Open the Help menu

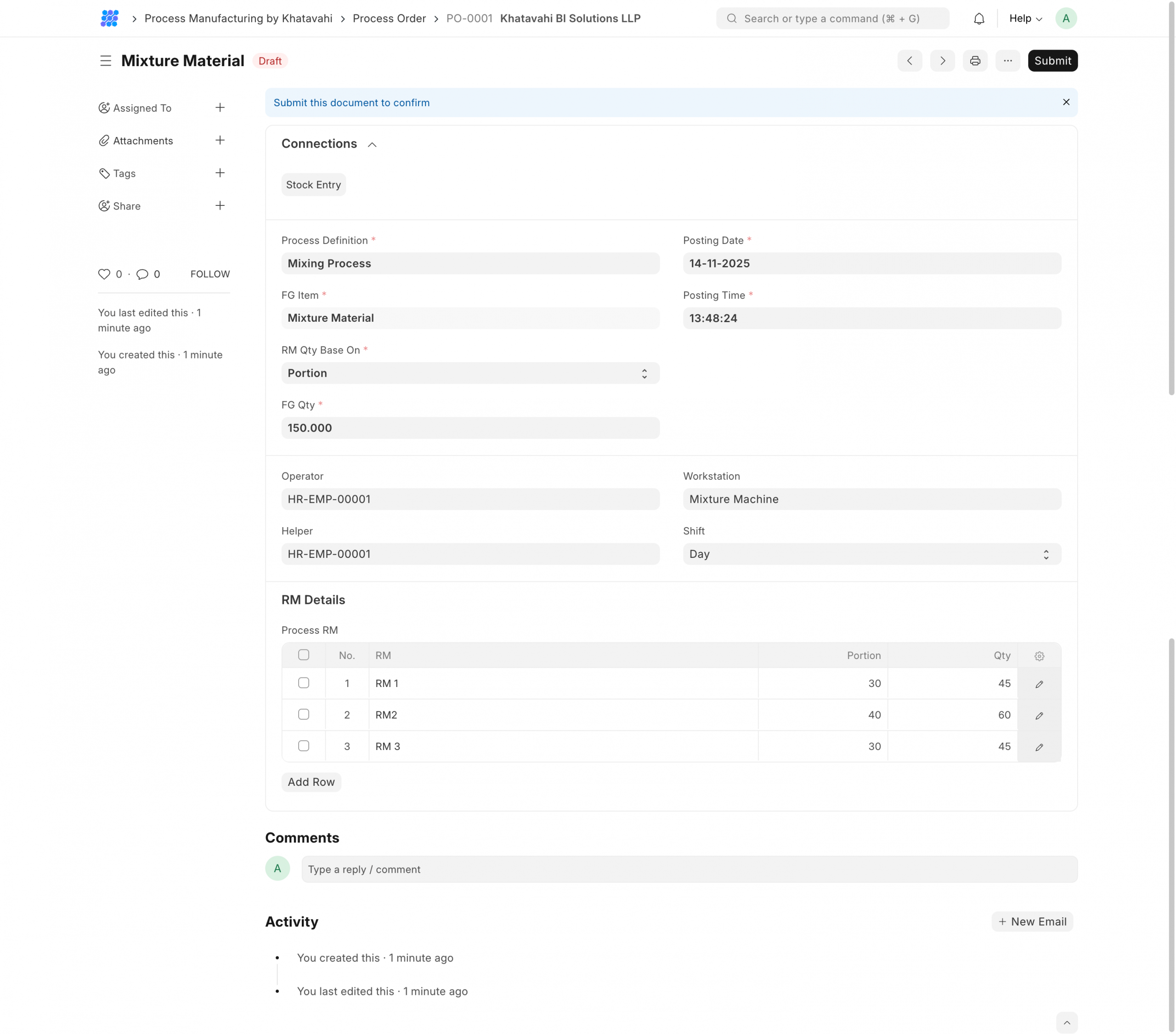(x=1025, y=18)
